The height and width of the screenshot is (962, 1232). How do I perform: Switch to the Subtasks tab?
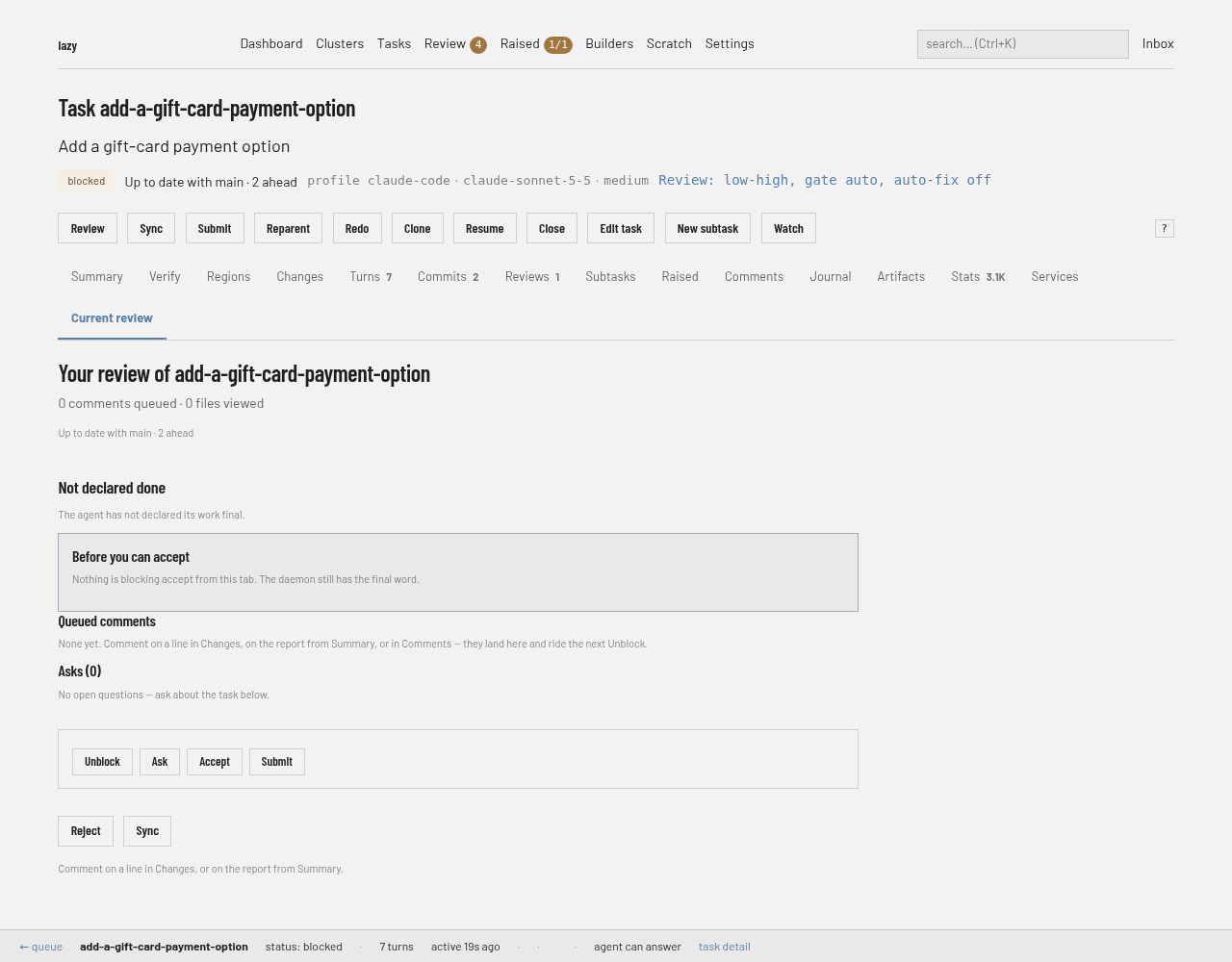[610, 277]
